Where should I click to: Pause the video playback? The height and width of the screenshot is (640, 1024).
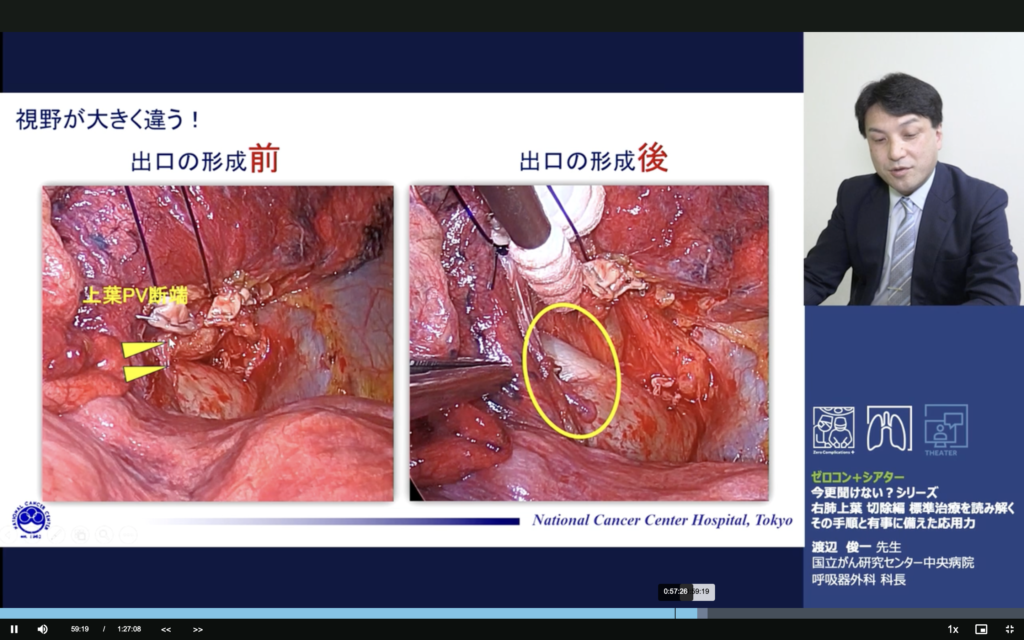pyautogui.click(x=14, y=629)
